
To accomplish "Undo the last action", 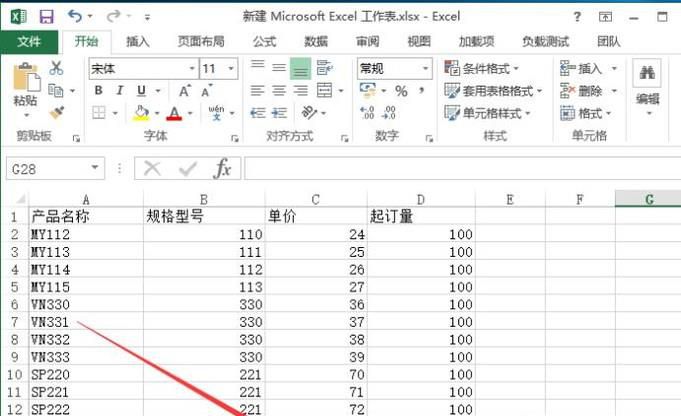I will [75, 17].
